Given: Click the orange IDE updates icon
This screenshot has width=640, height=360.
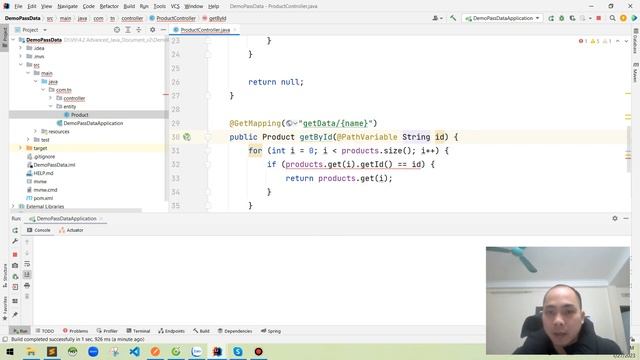Looking at the screenshot, I should [x=623, y=18].
